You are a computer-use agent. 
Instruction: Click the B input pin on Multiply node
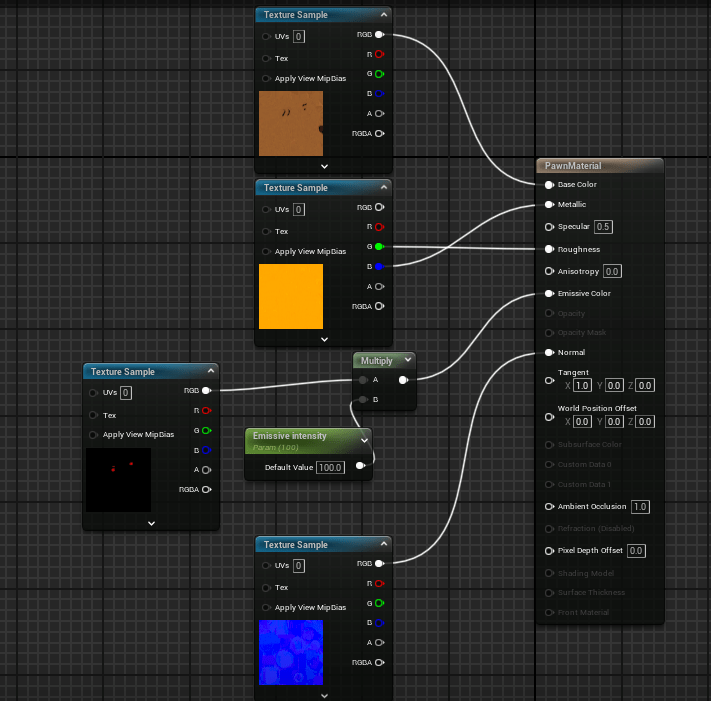tap(363, 400)
